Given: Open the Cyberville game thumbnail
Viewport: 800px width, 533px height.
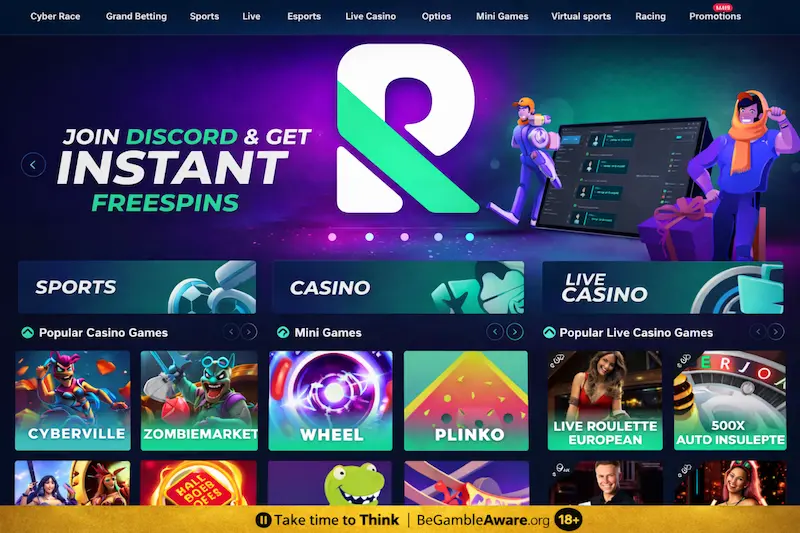Looking at the screenshot, I should tap(72, 400).
